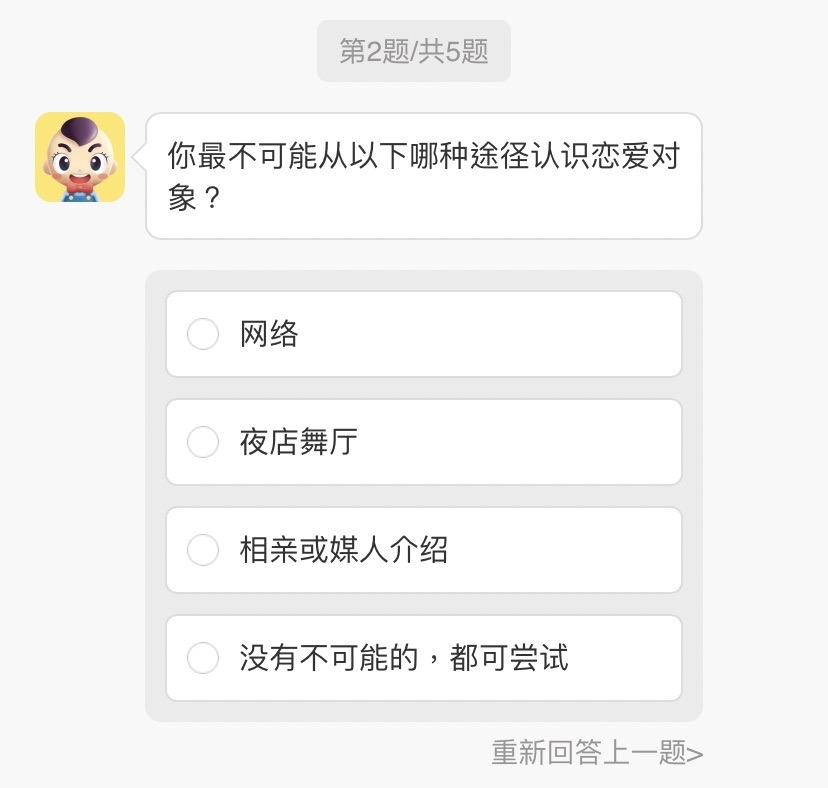Viewport: 828px width, 788px height.
Task: Click the 第2题/共5题 progress badge
Action: 414,51
